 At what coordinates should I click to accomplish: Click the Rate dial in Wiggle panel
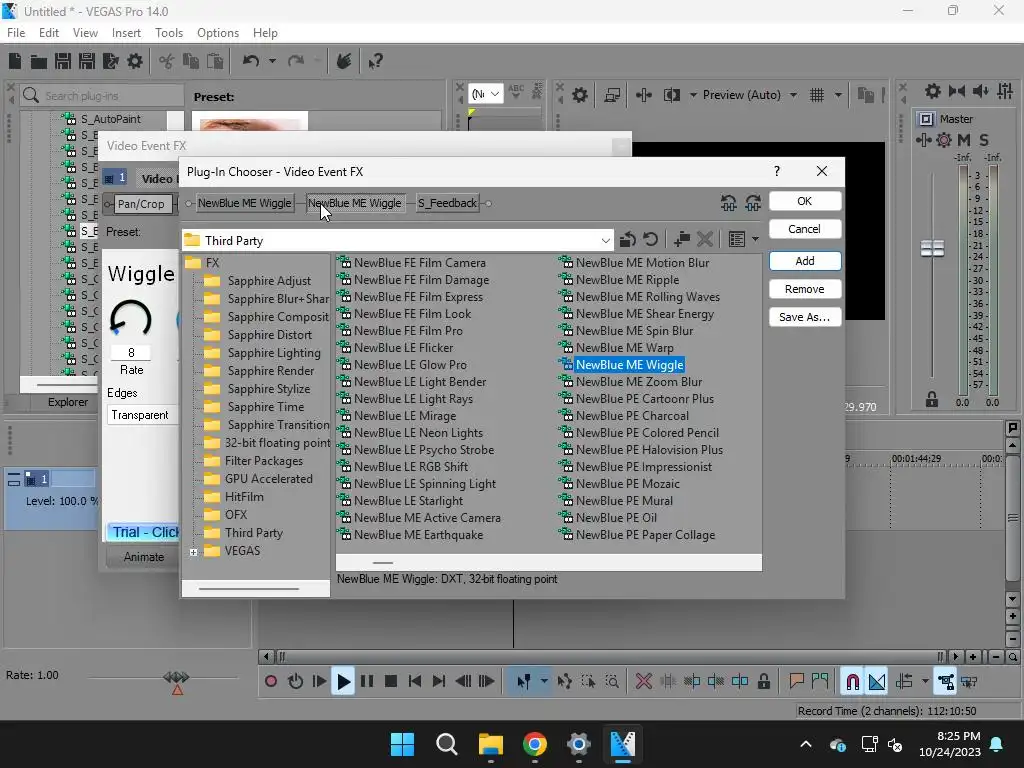click(x=131, y=318)
